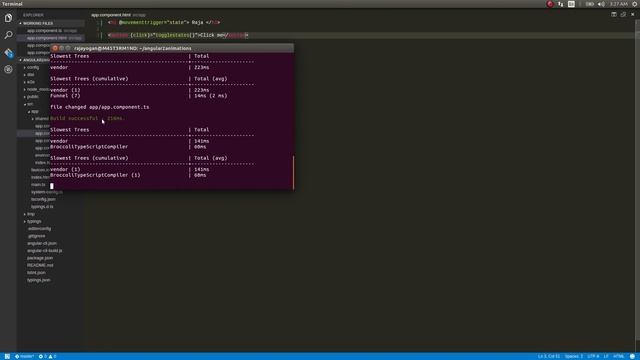
Task: Expand the node_modules folder
Action: pyautogui.click(x=37, y=89)
